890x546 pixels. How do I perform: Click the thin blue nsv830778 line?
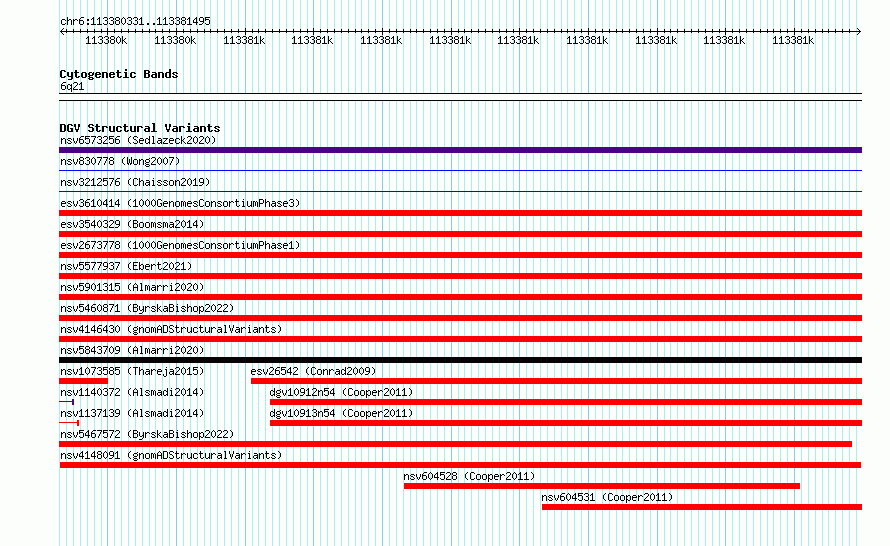point(460,170)
